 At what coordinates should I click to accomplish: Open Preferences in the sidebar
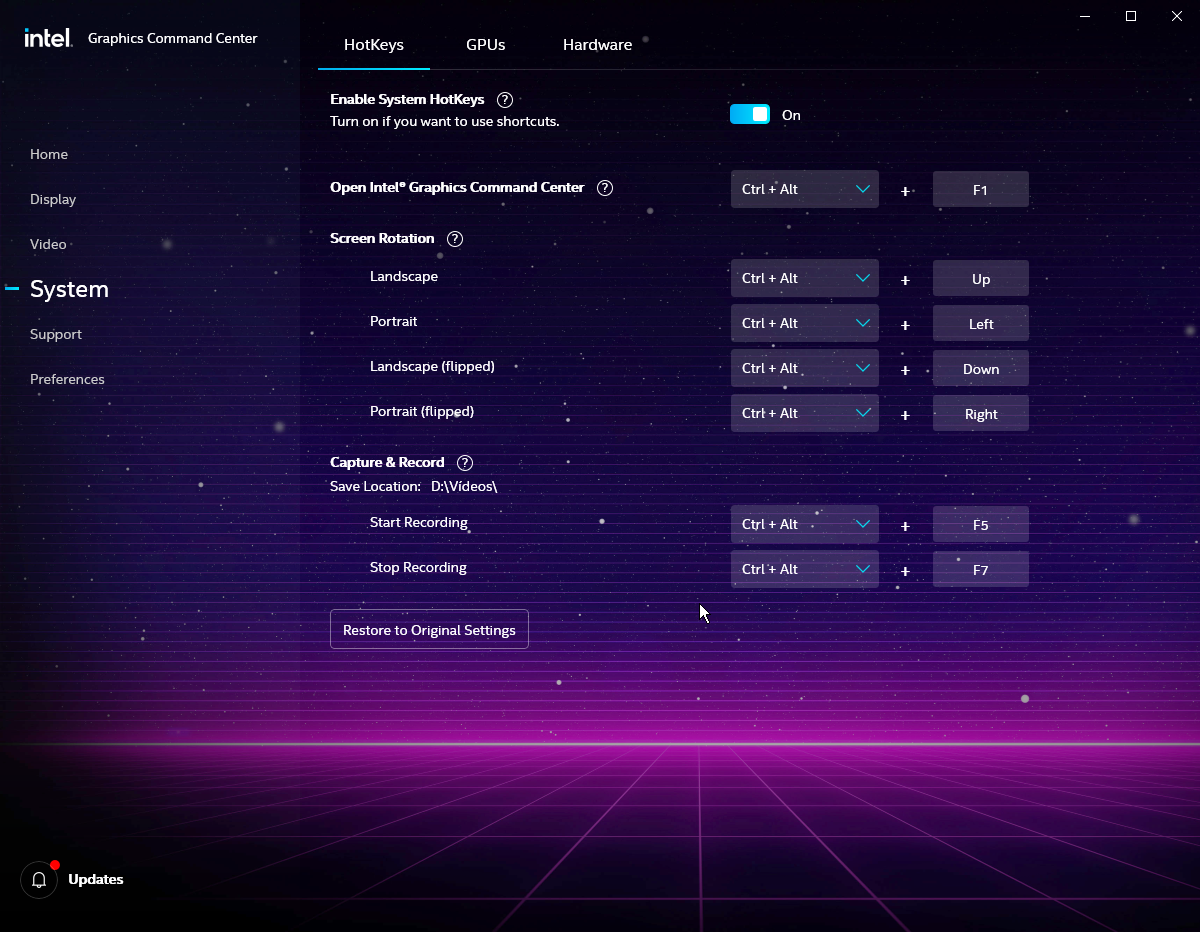pos(67,379)
